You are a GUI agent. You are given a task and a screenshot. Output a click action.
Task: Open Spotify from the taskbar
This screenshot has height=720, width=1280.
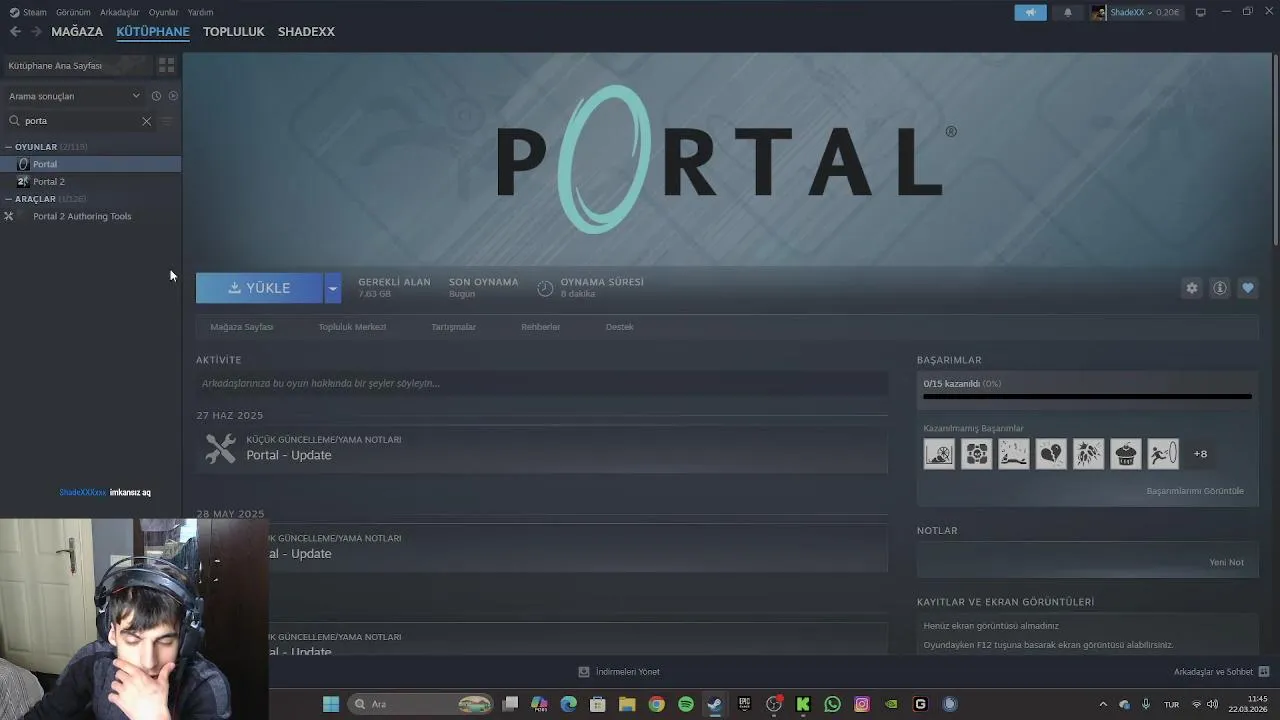[686, 704]
